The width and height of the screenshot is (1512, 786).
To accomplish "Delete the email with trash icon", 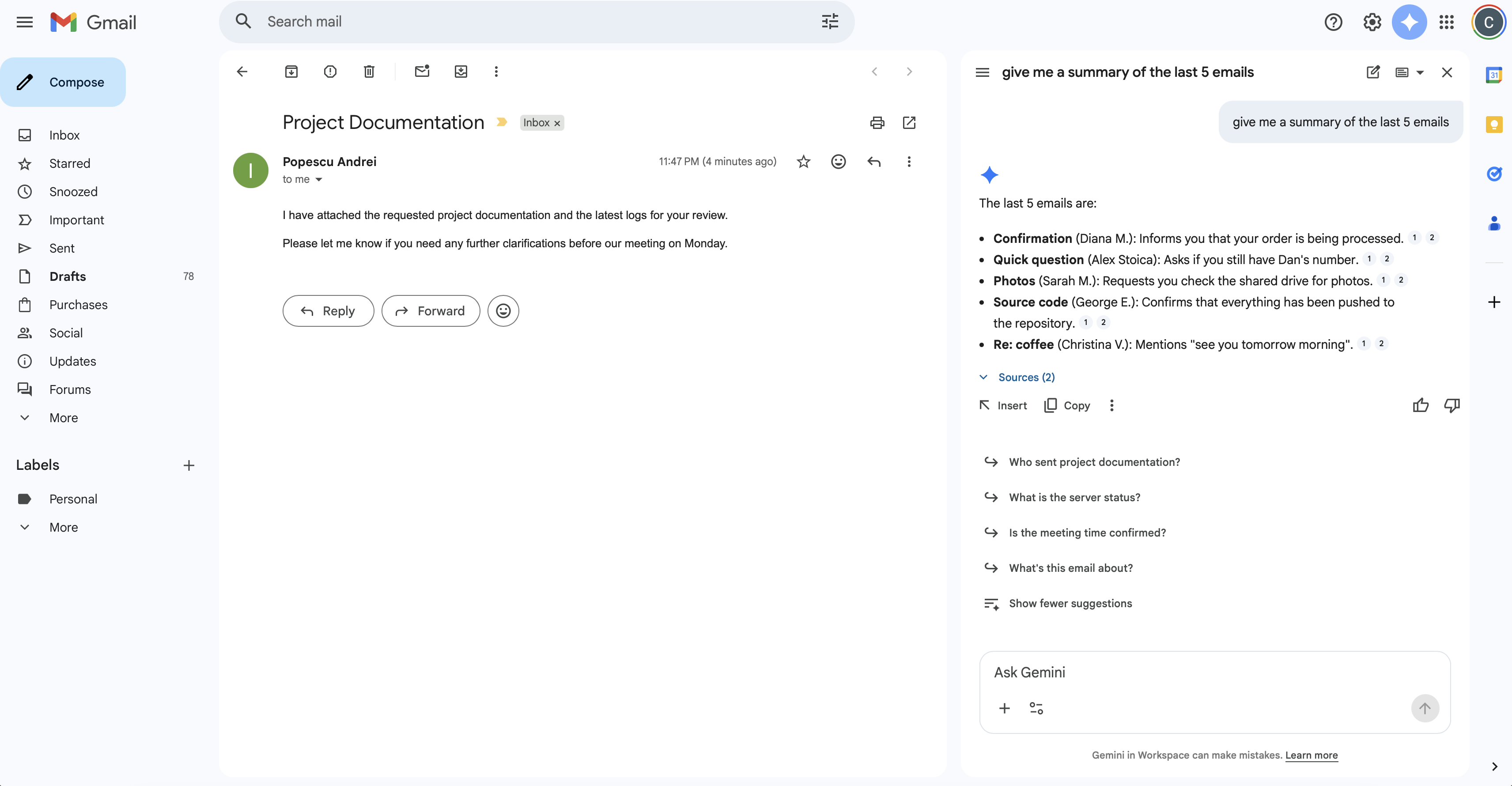I will [369, 72].
